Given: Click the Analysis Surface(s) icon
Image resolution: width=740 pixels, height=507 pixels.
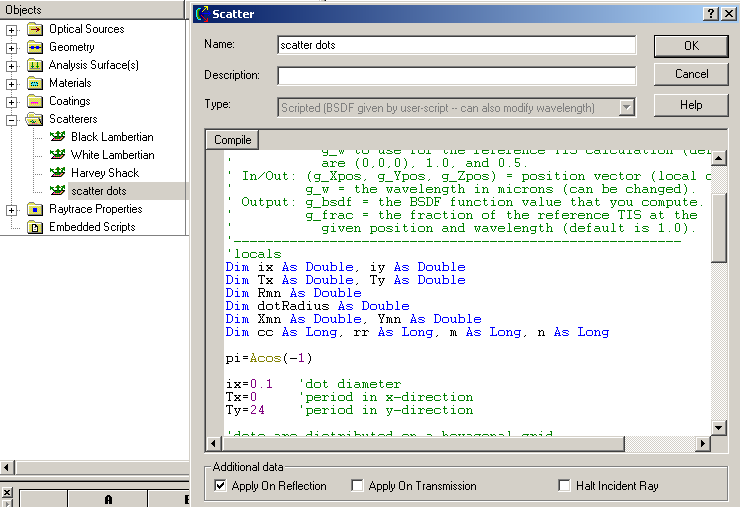Looking at the screenshot, I should coord(35,65).
